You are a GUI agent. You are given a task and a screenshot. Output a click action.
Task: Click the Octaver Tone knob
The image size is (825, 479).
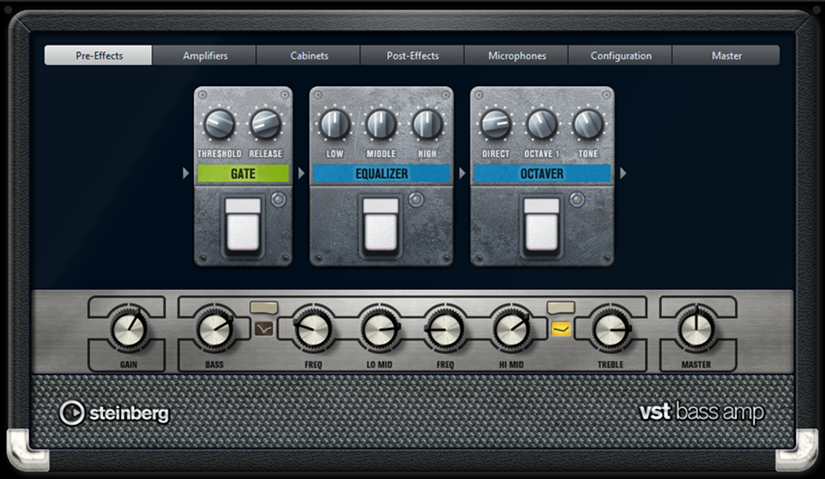pos(588,125)
